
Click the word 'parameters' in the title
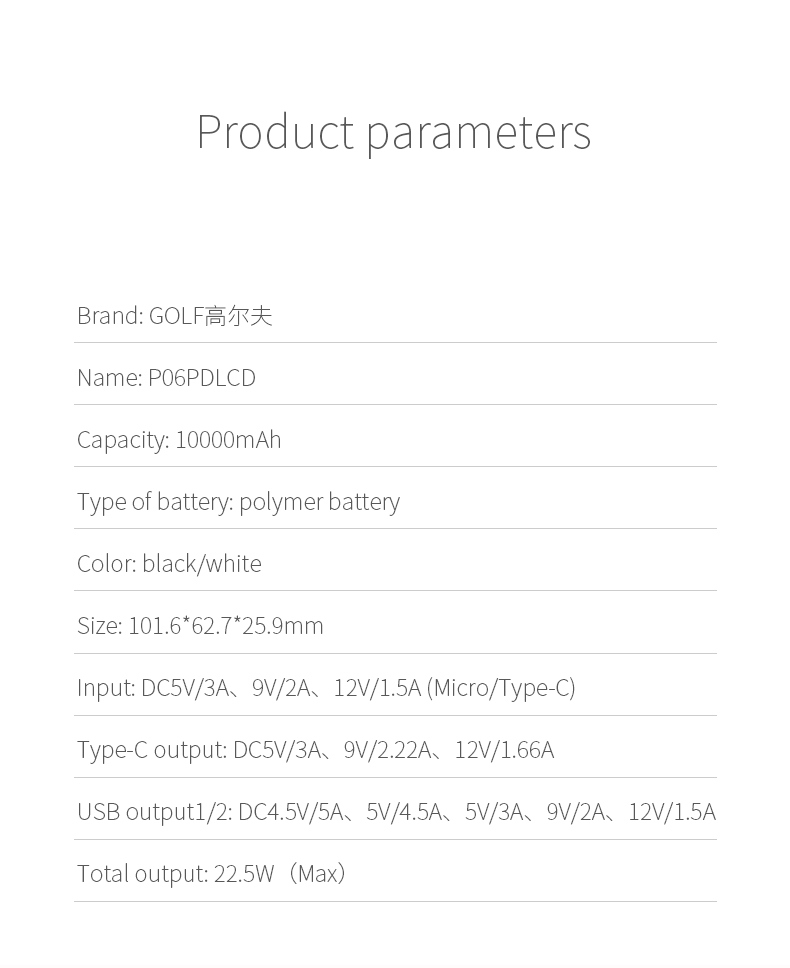tap(479, 135)
